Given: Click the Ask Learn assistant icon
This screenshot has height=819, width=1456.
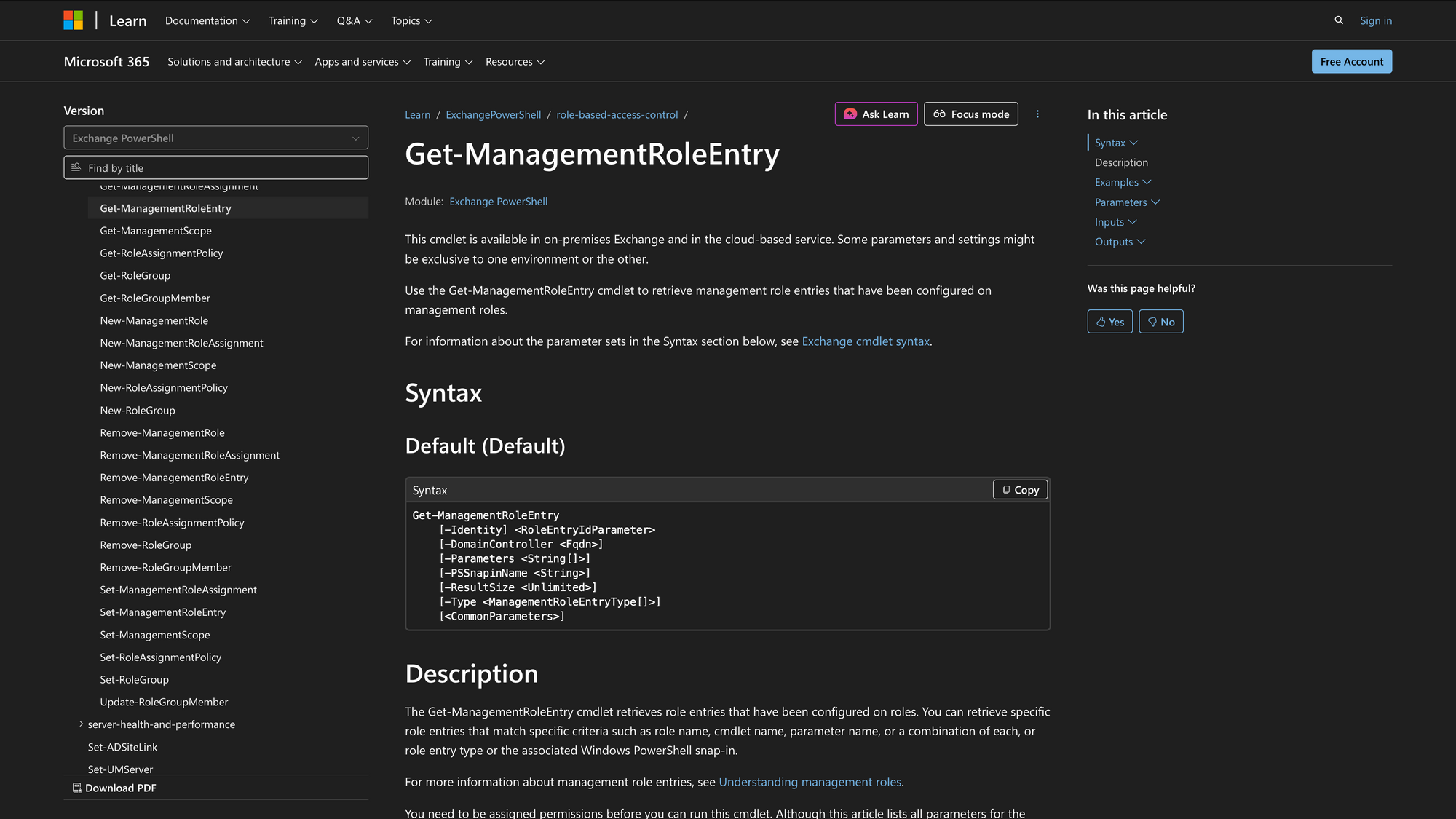Looking at the screenshot, I should pos(850,114).
